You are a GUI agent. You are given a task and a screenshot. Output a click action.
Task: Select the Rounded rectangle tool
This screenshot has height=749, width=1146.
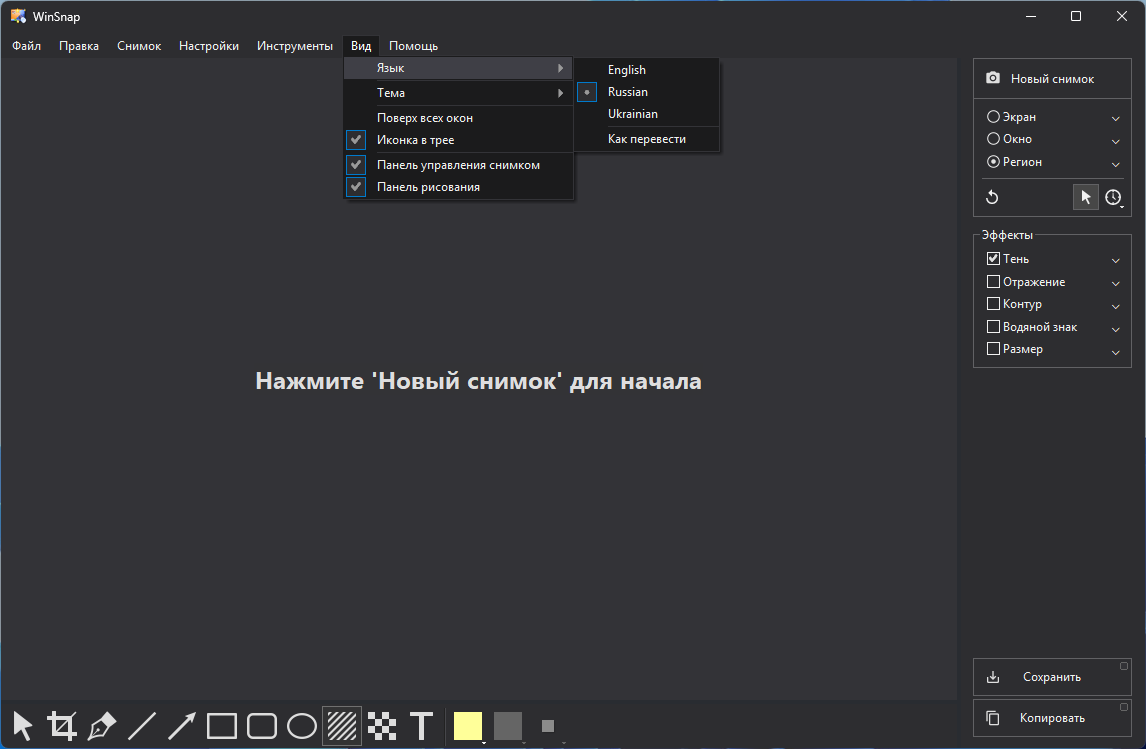click(262, 726)
